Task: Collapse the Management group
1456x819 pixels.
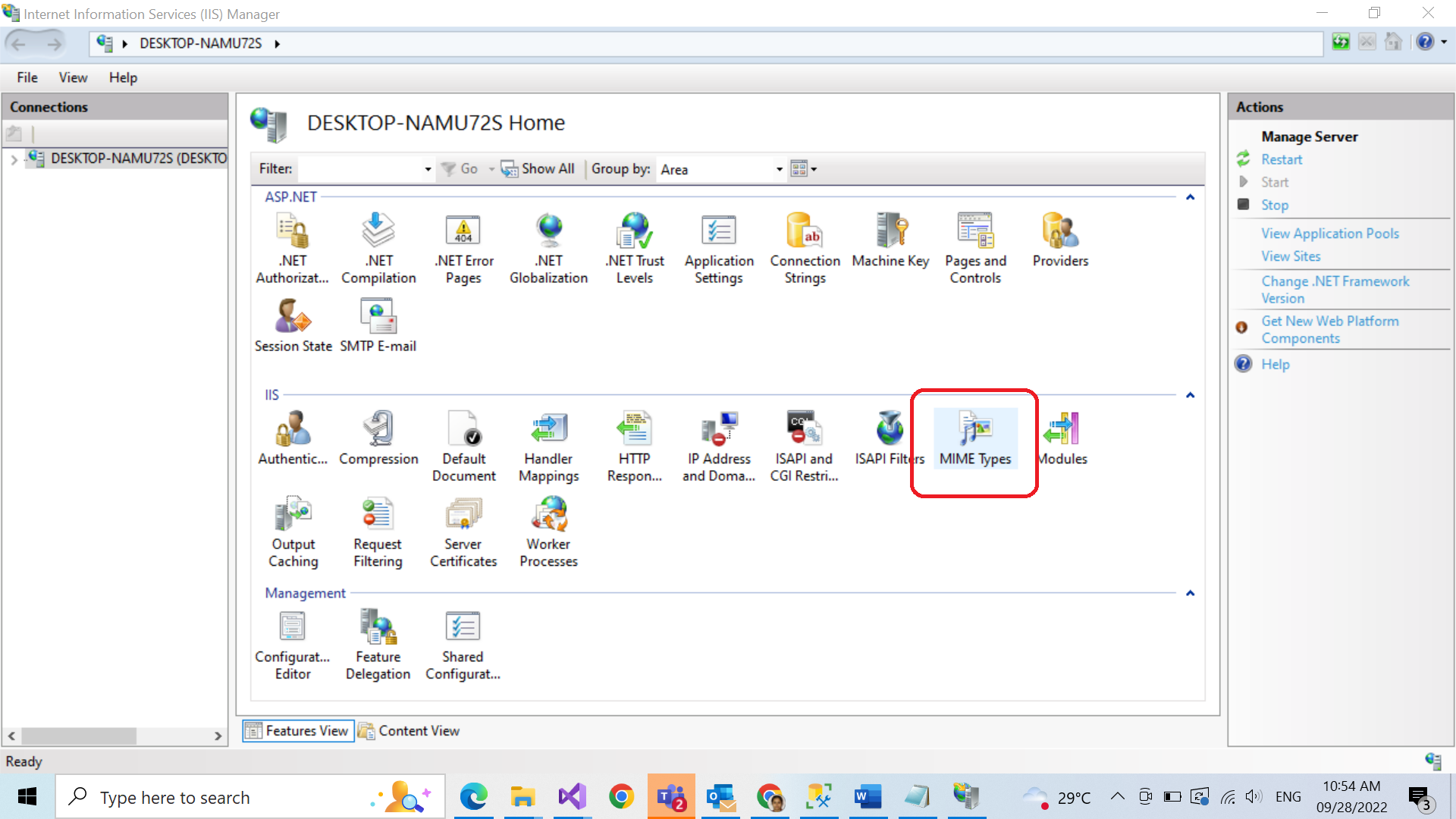Action: click(1191, 593)
